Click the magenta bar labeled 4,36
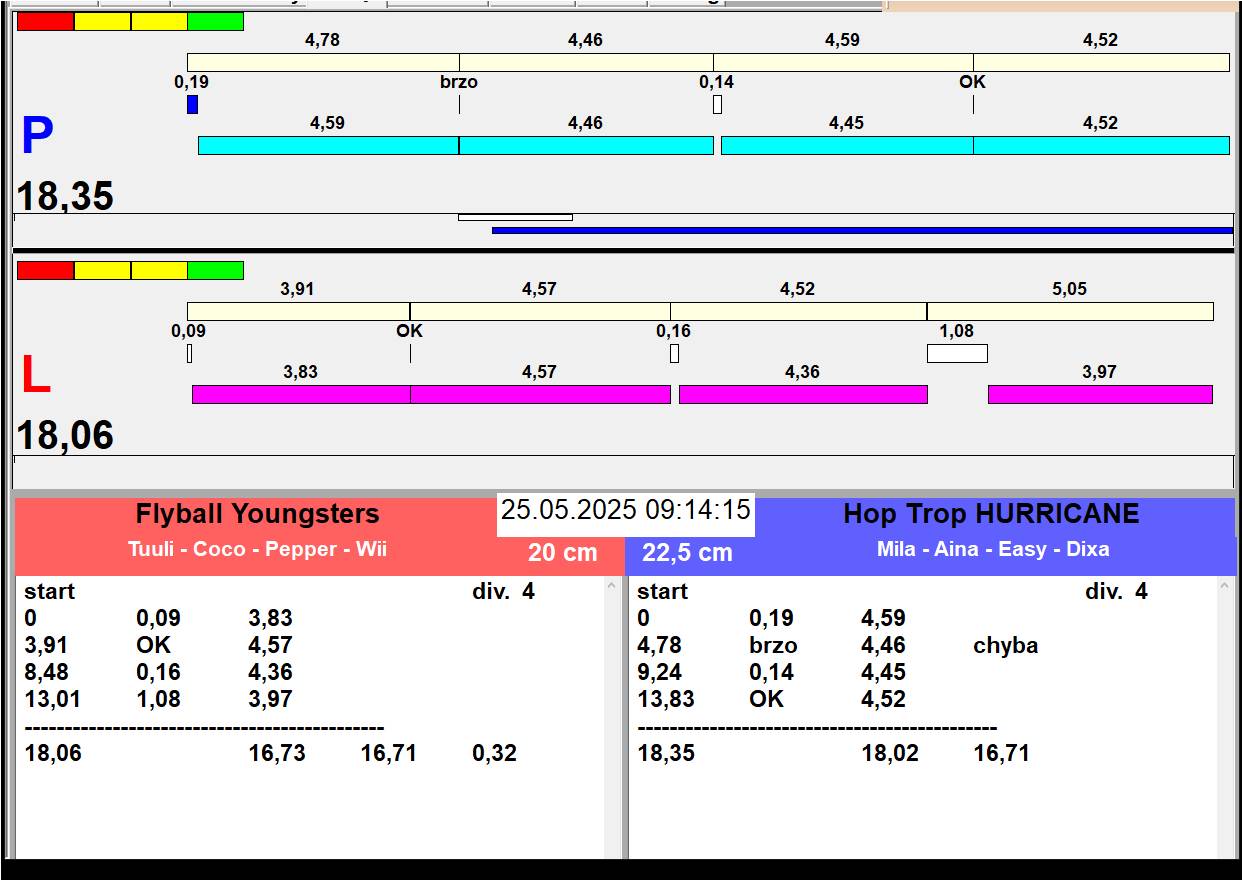 [x=803, y=394]
